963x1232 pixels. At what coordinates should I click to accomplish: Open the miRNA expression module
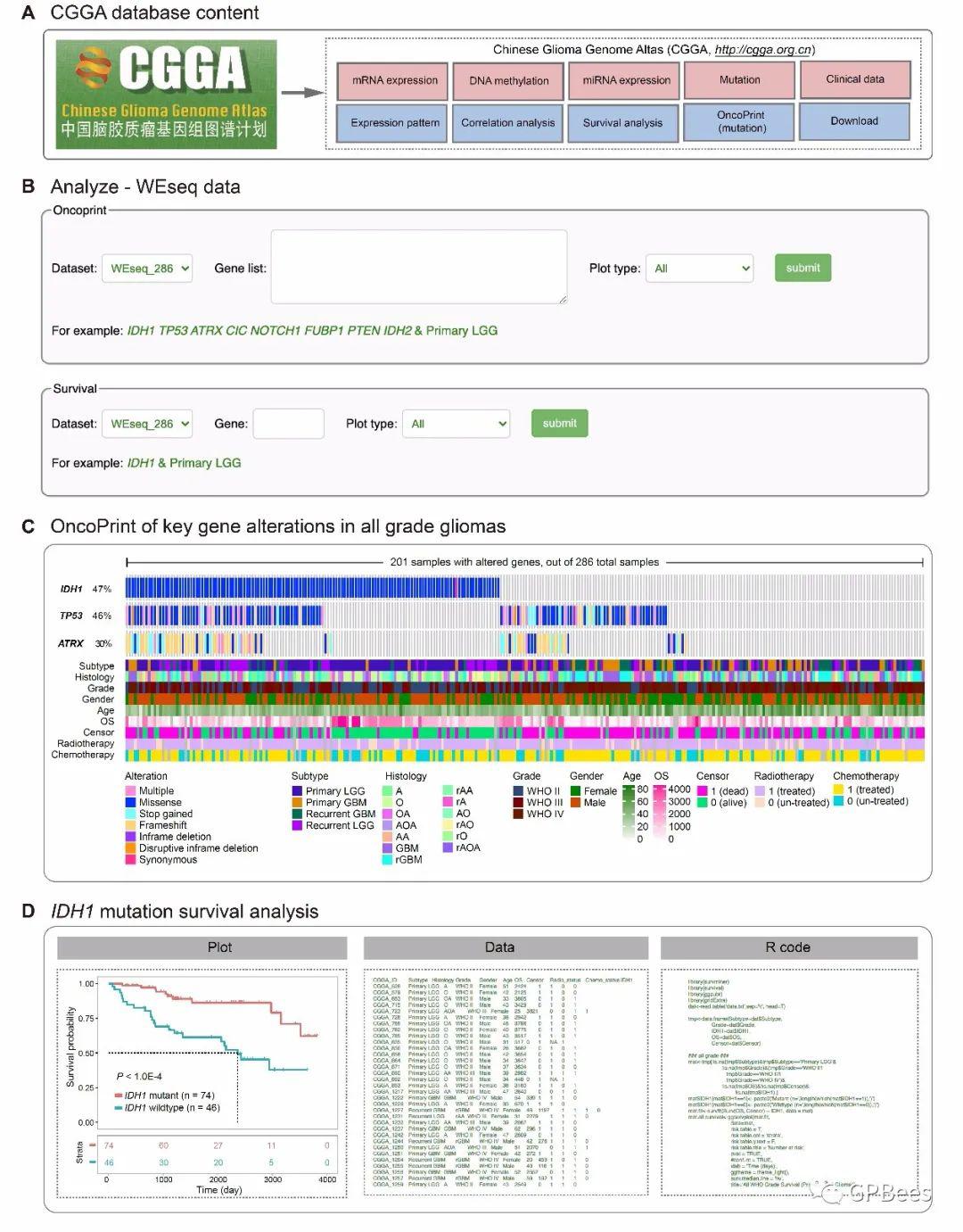(x=625, y=80)
